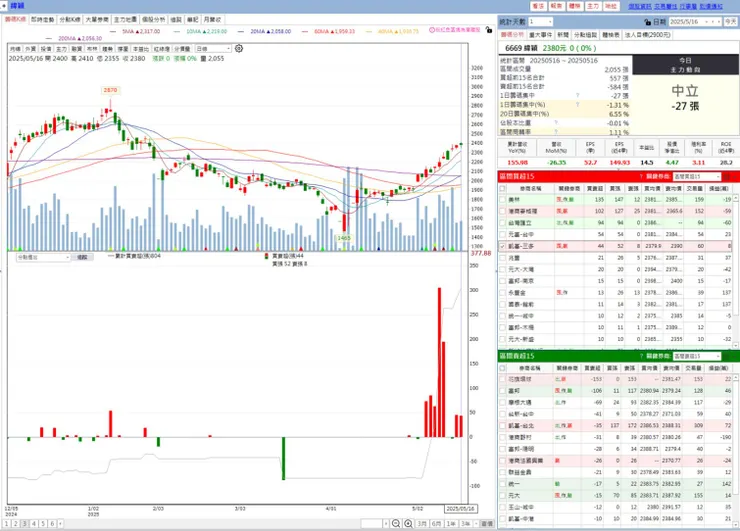Set chart range to 1年
Image resolution: width=740 pixels, height=531 pixels.
[x=451, y=523]
